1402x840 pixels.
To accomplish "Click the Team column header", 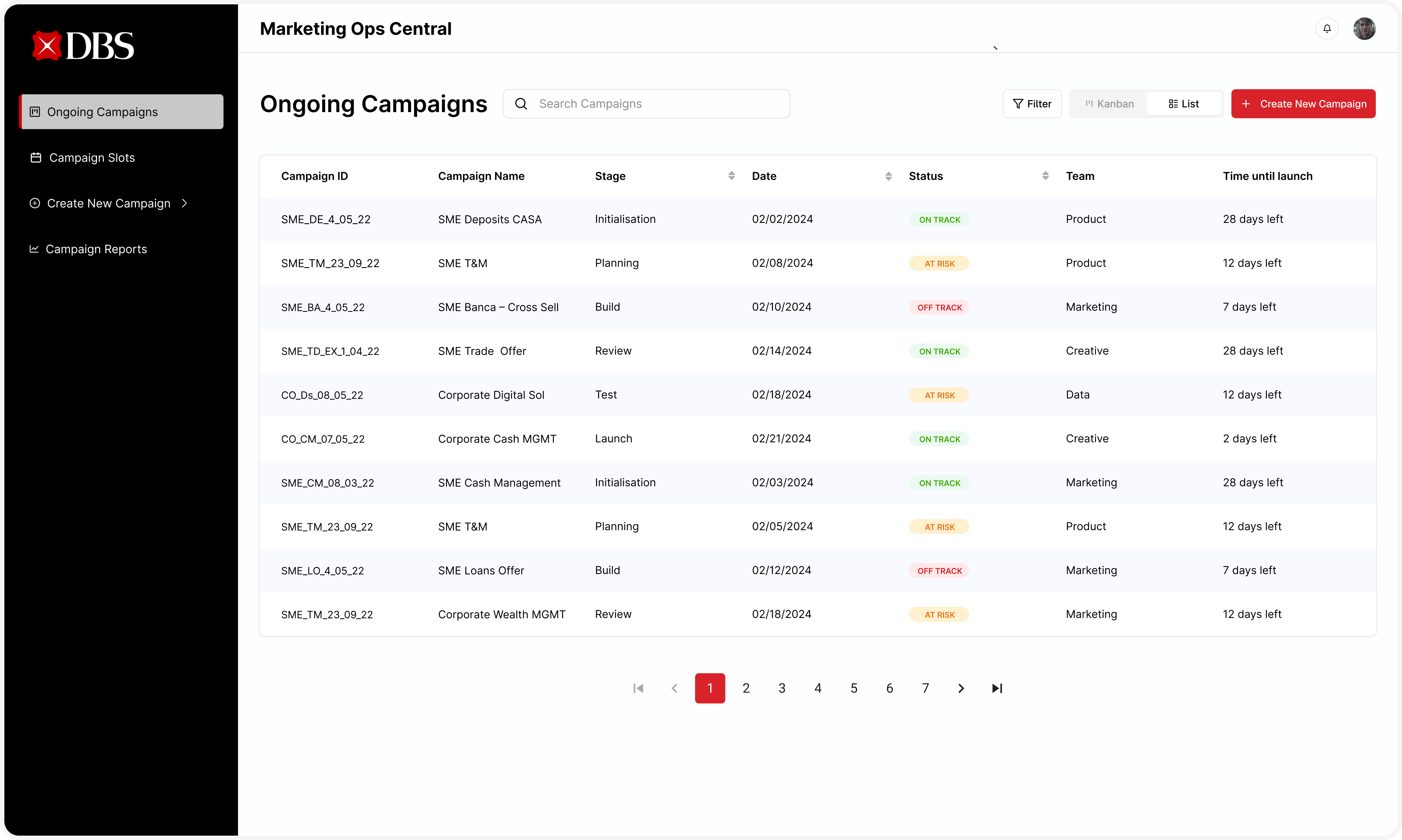I will pos(1080,176).
